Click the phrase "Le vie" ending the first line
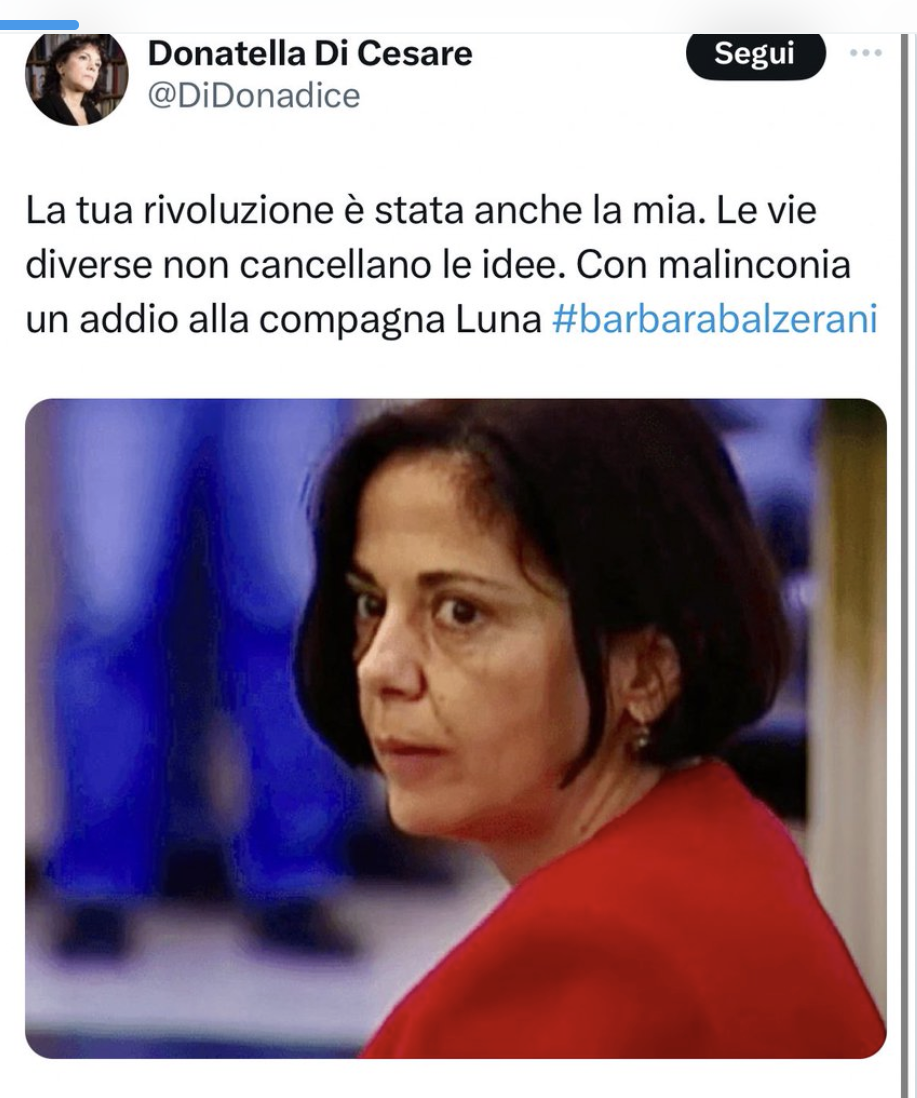 point(766,210)
